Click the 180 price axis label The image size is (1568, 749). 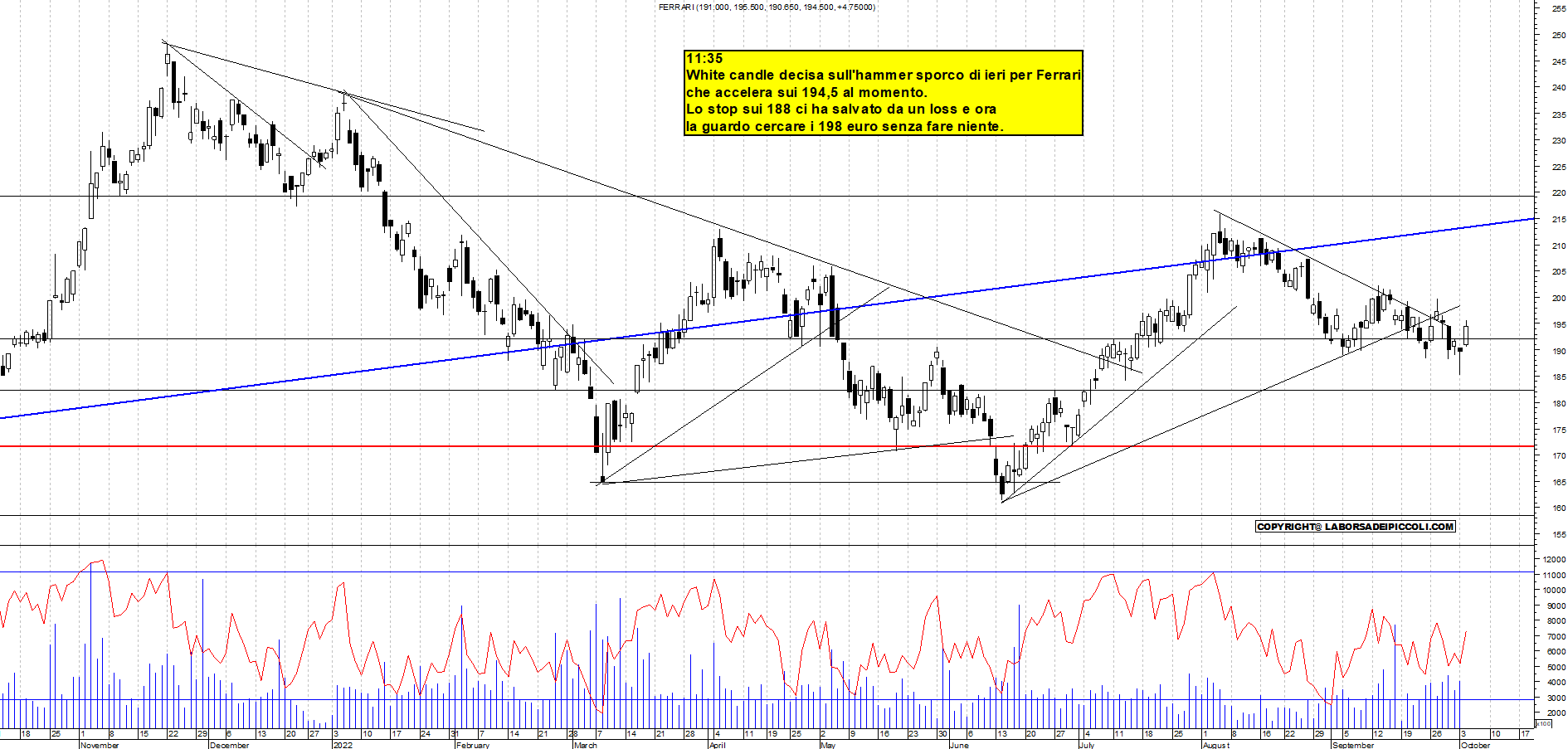point(1559,403)
